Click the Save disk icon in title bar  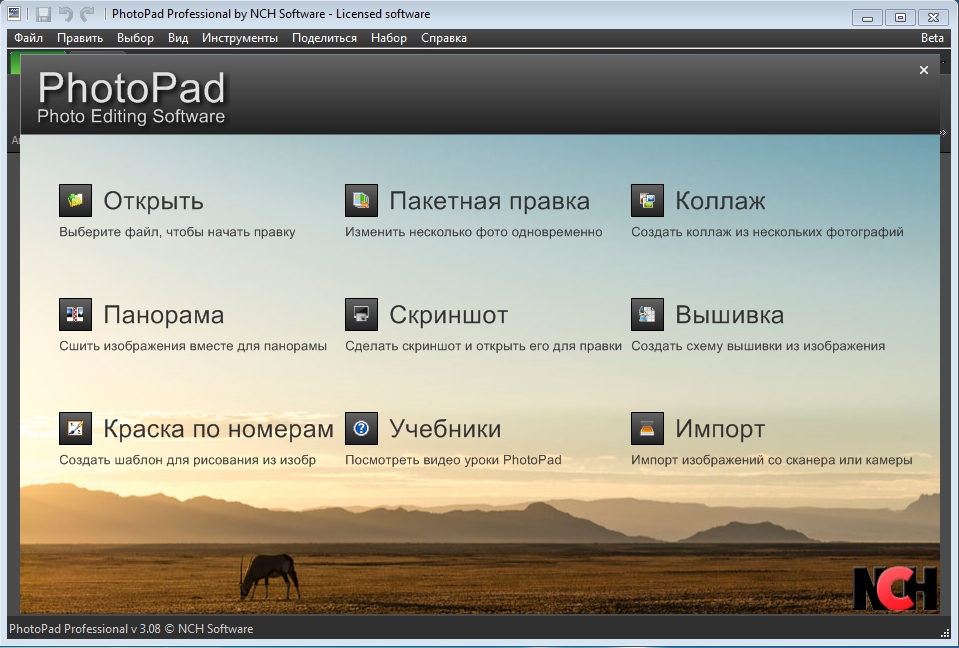point(43,14)
